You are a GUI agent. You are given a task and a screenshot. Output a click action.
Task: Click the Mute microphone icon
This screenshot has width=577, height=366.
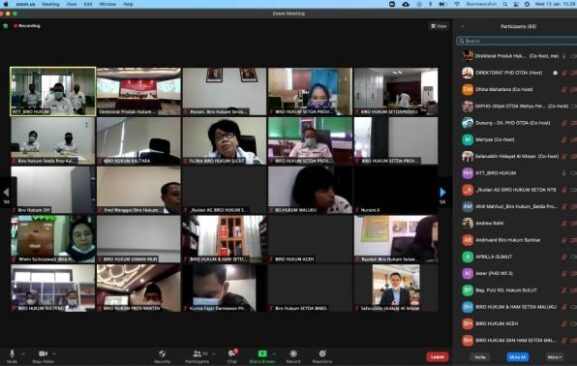coord(12,353)
